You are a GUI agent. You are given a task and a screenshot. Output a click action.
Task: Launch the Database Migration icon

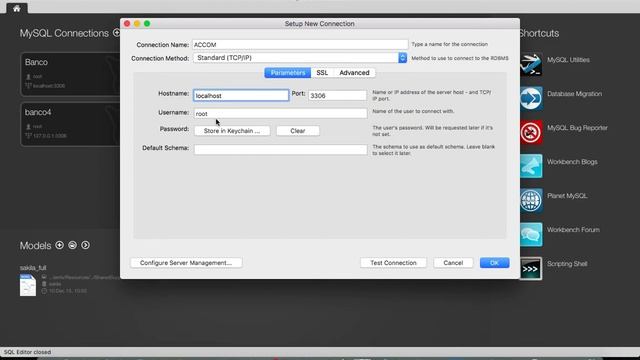coord(531,98)
